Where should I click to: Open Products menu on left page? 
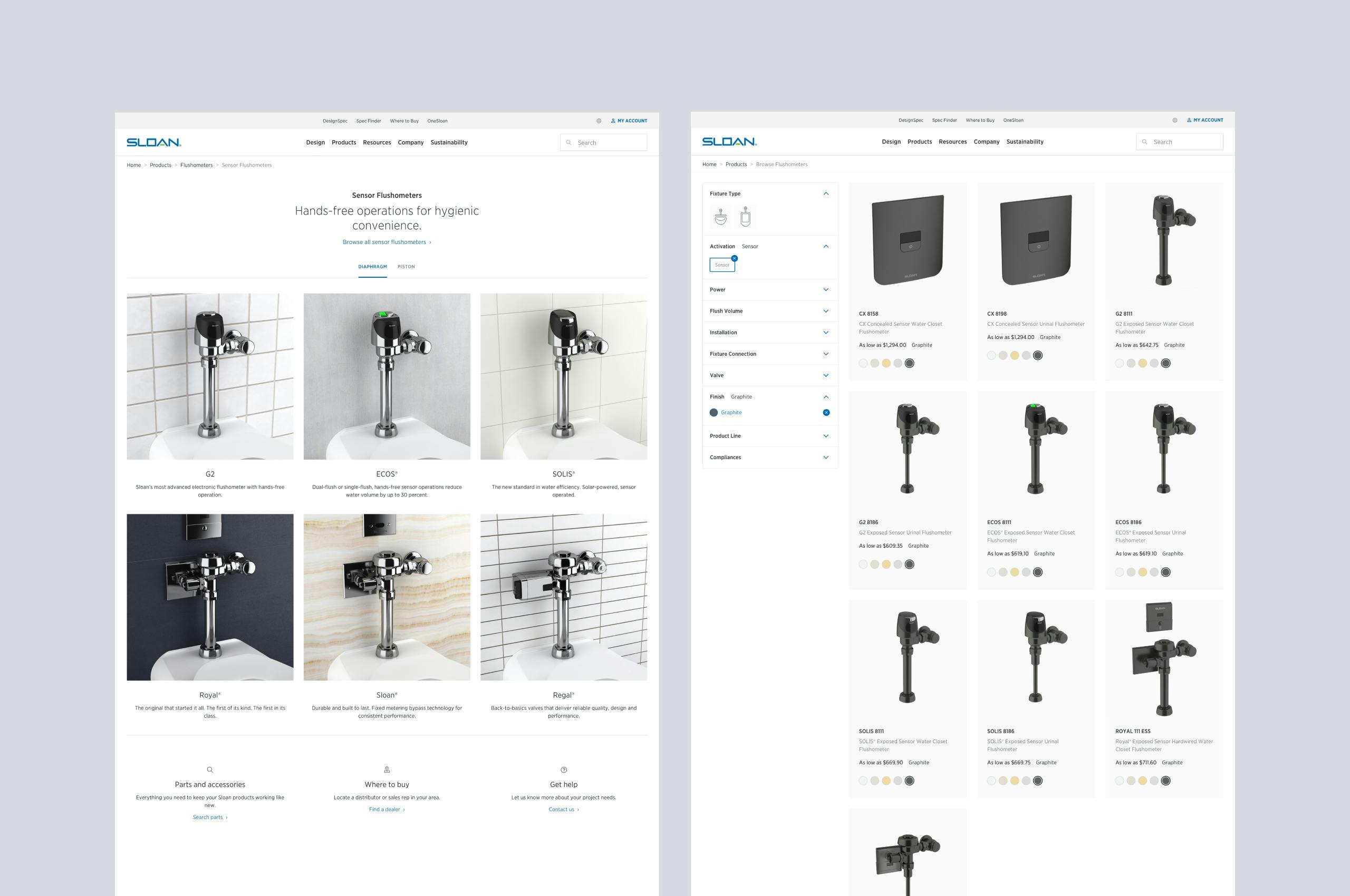344,143
